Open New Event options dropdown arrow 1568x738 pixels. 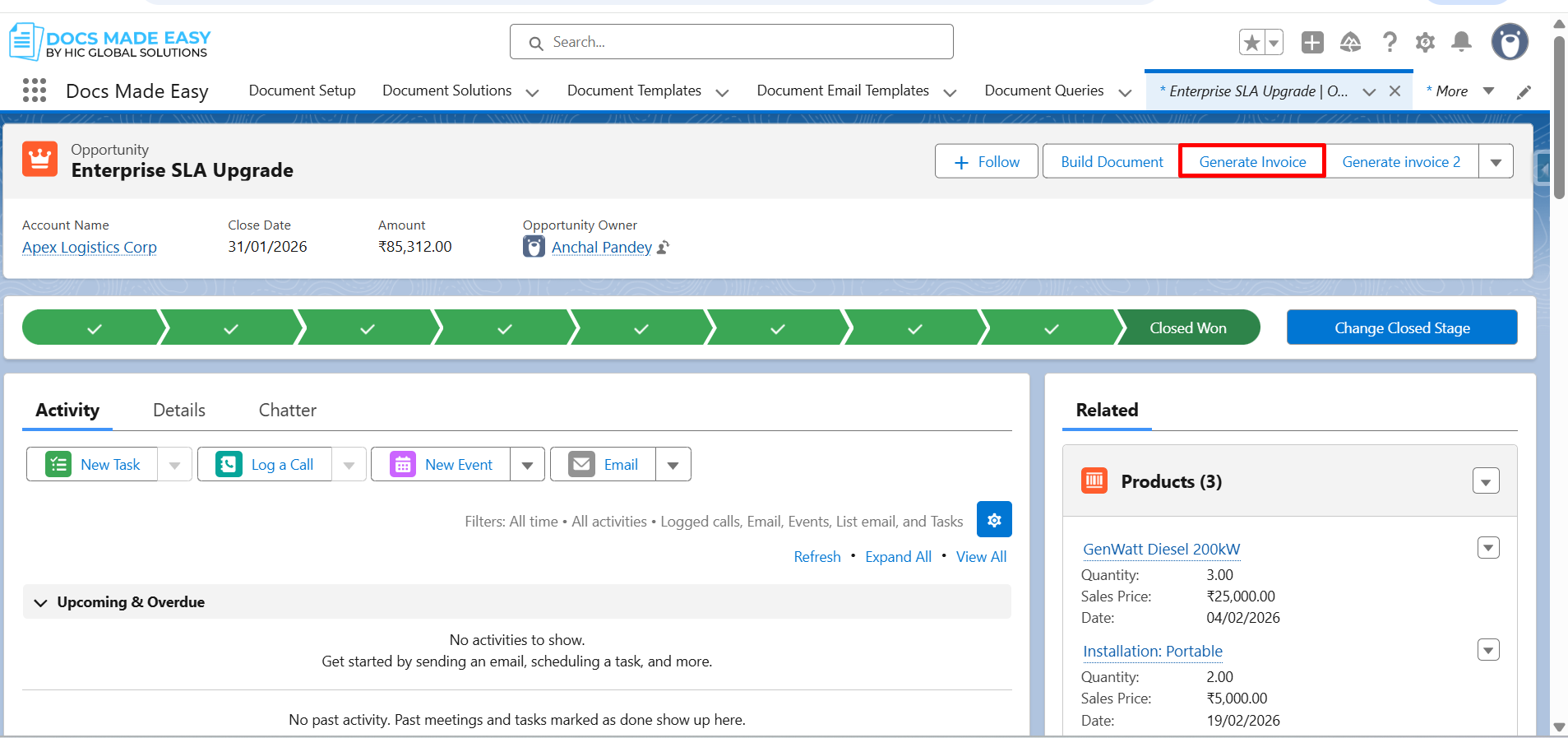pyautogui.click(x=527, y=465)
